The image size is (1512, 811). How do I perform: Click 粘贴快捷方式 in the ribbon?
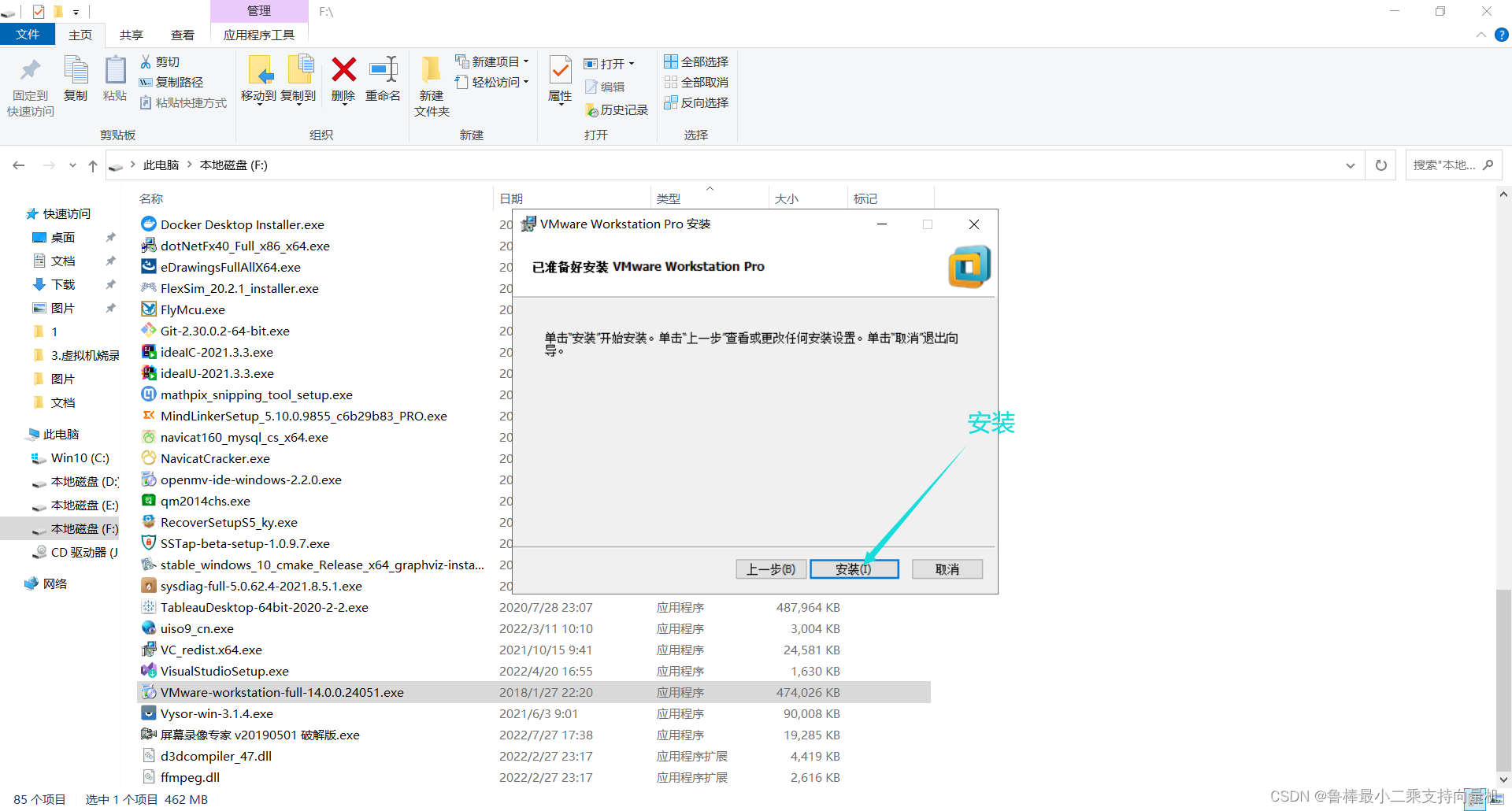(183, 102)
